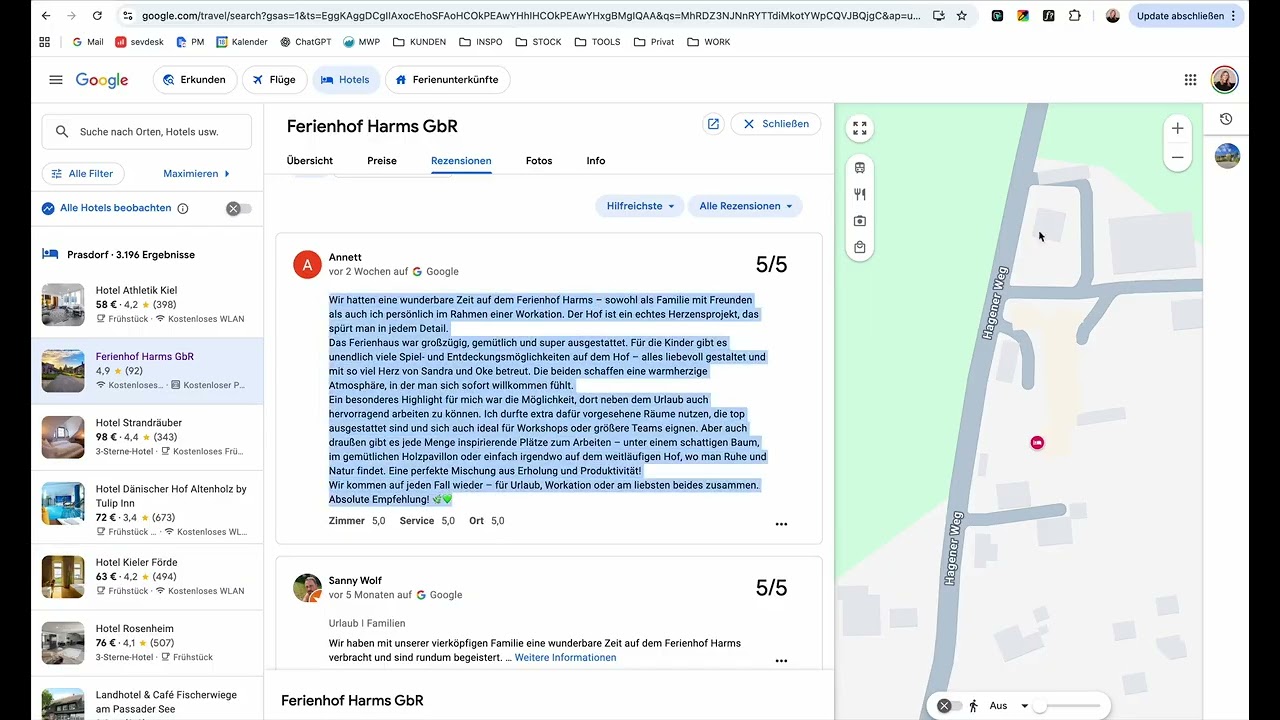Open the Aus travel mode dropdown

(1008, 706)
